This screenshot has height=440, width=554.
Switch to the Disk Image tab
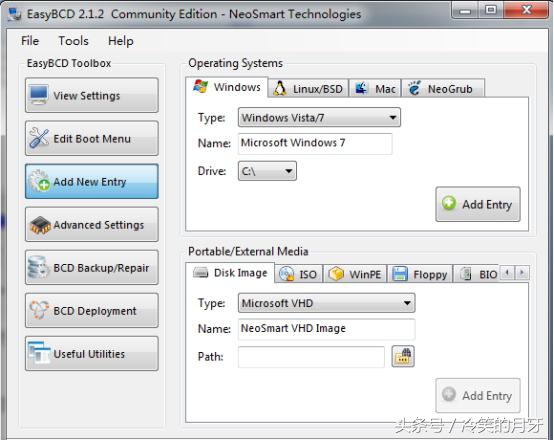click(230, 273)
